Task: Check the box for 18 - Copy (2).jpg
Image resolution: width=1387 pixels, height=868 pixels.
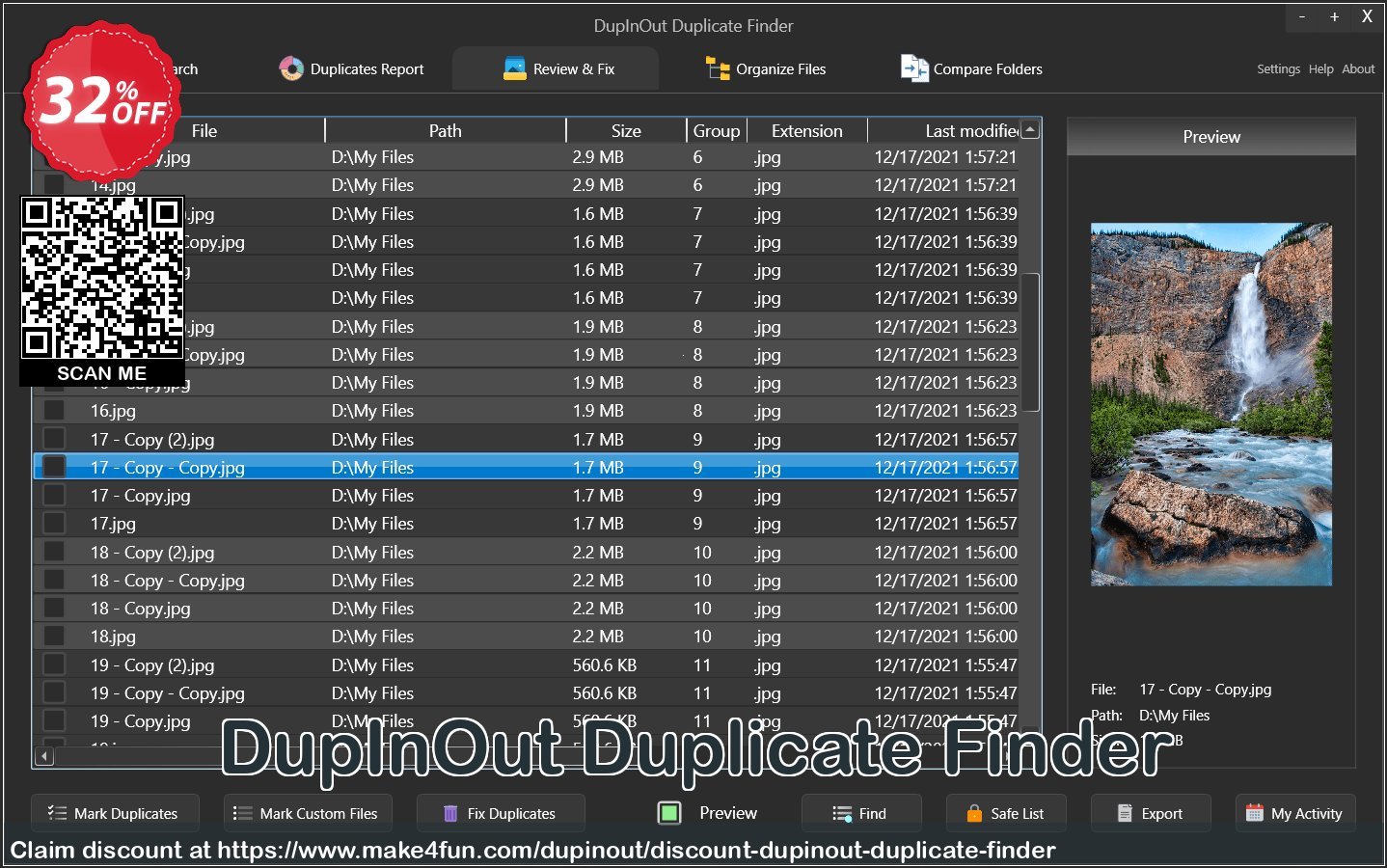Action: click(x=54, y=552)
